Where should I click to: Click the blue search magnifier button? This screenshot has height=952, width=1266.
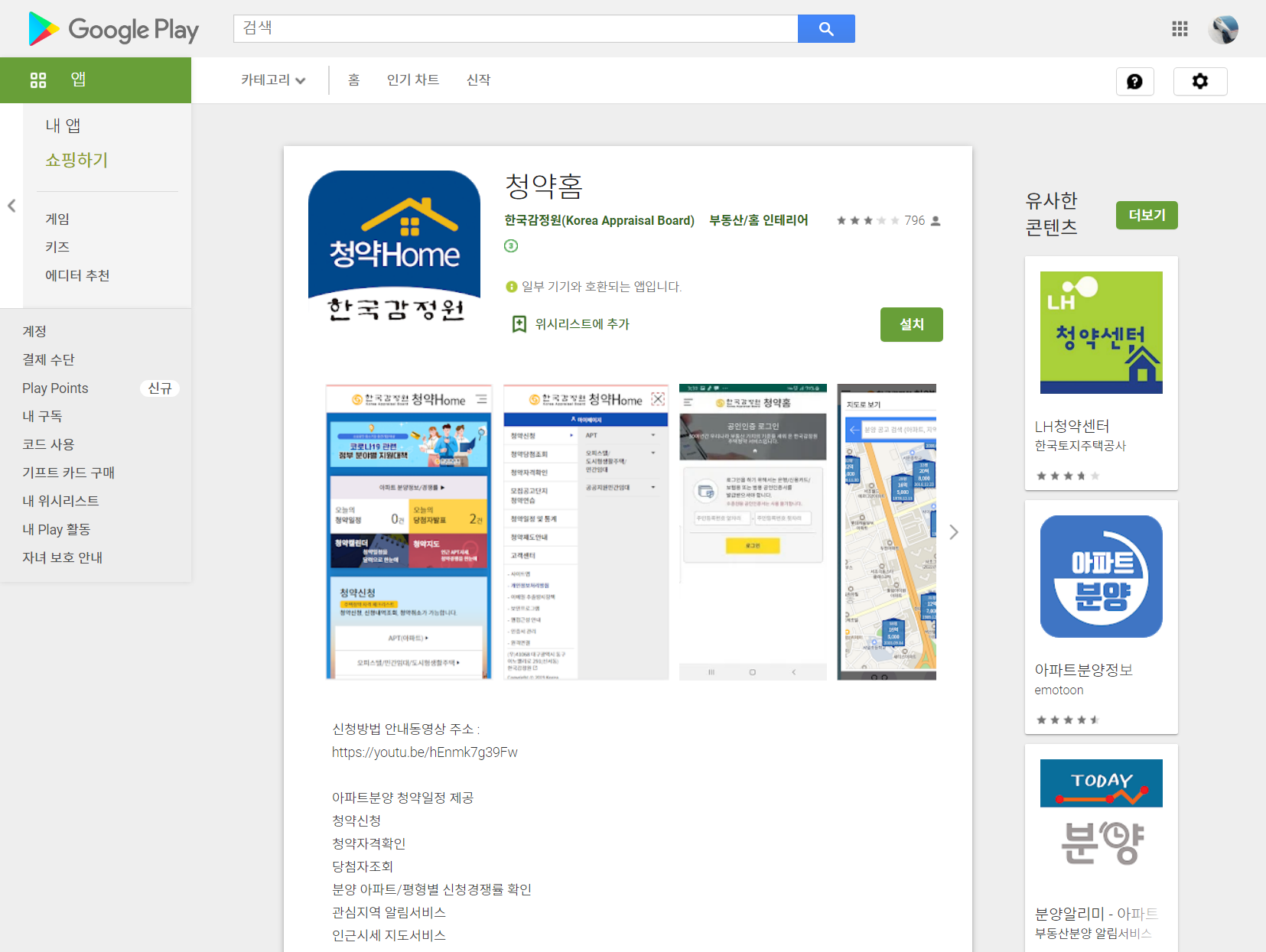tap(826, 29)
